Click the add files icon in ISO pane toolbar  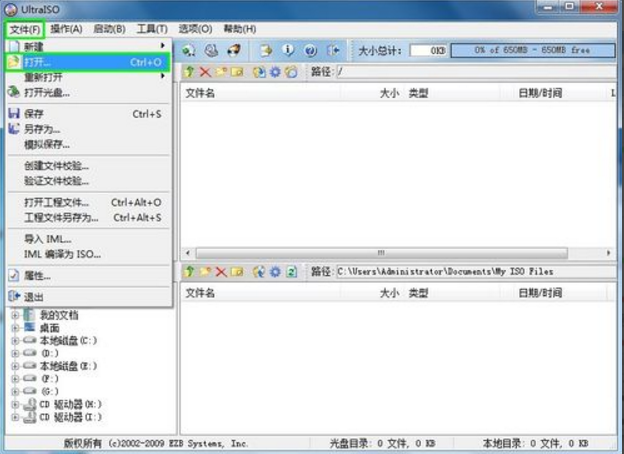point(259,72)
